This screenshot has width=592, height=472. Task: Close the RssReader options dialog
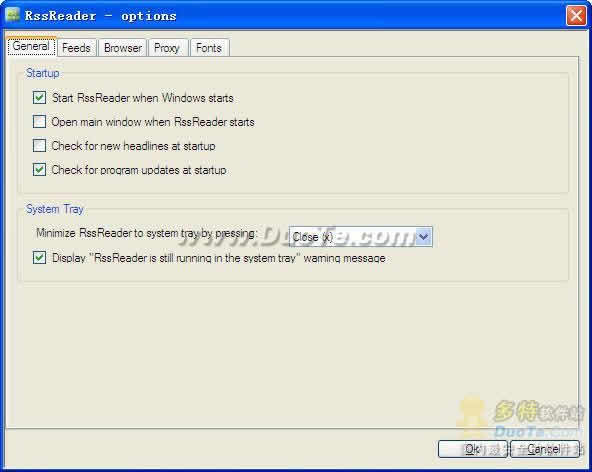576,16
